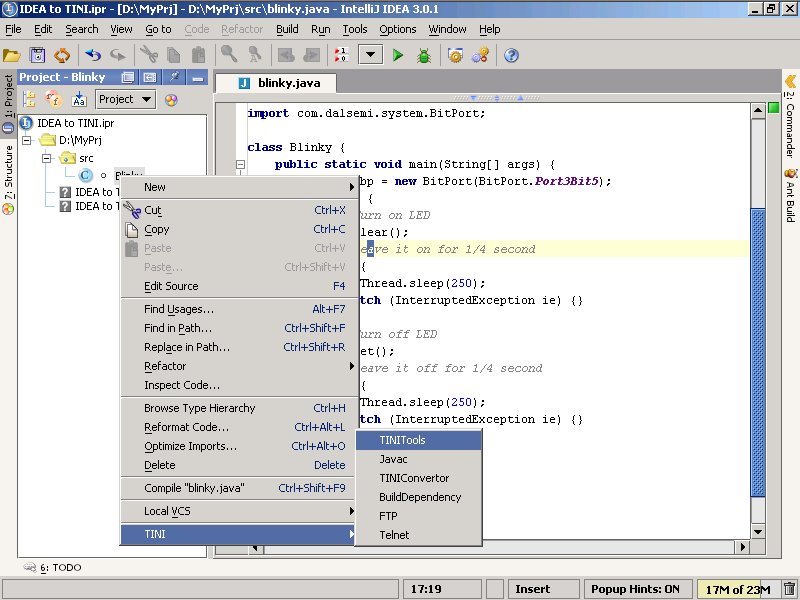The width and height of the screenshot is (800, 600).
Task: Select BuildDependency in the TINI submenu
Action: 418,497
